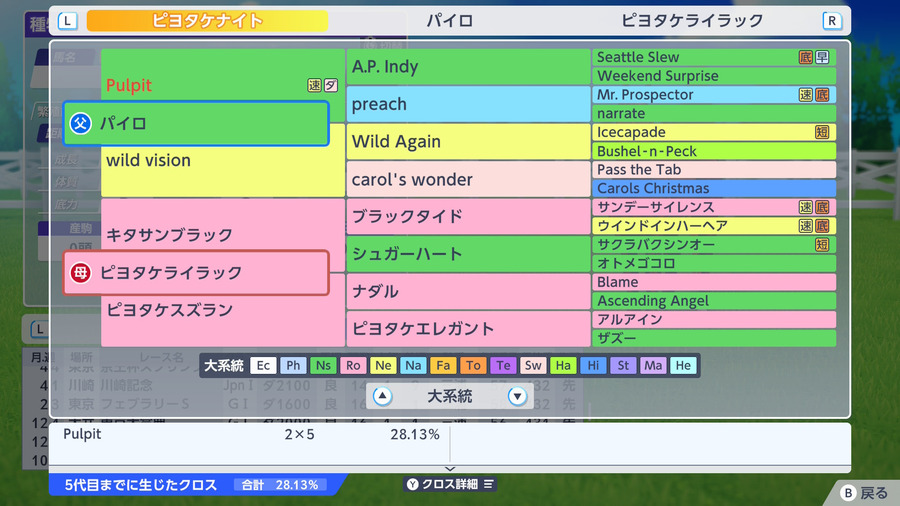Select the パイロ sire cell
The width and height of the screenshot is (900, 506).
[196, 123]
